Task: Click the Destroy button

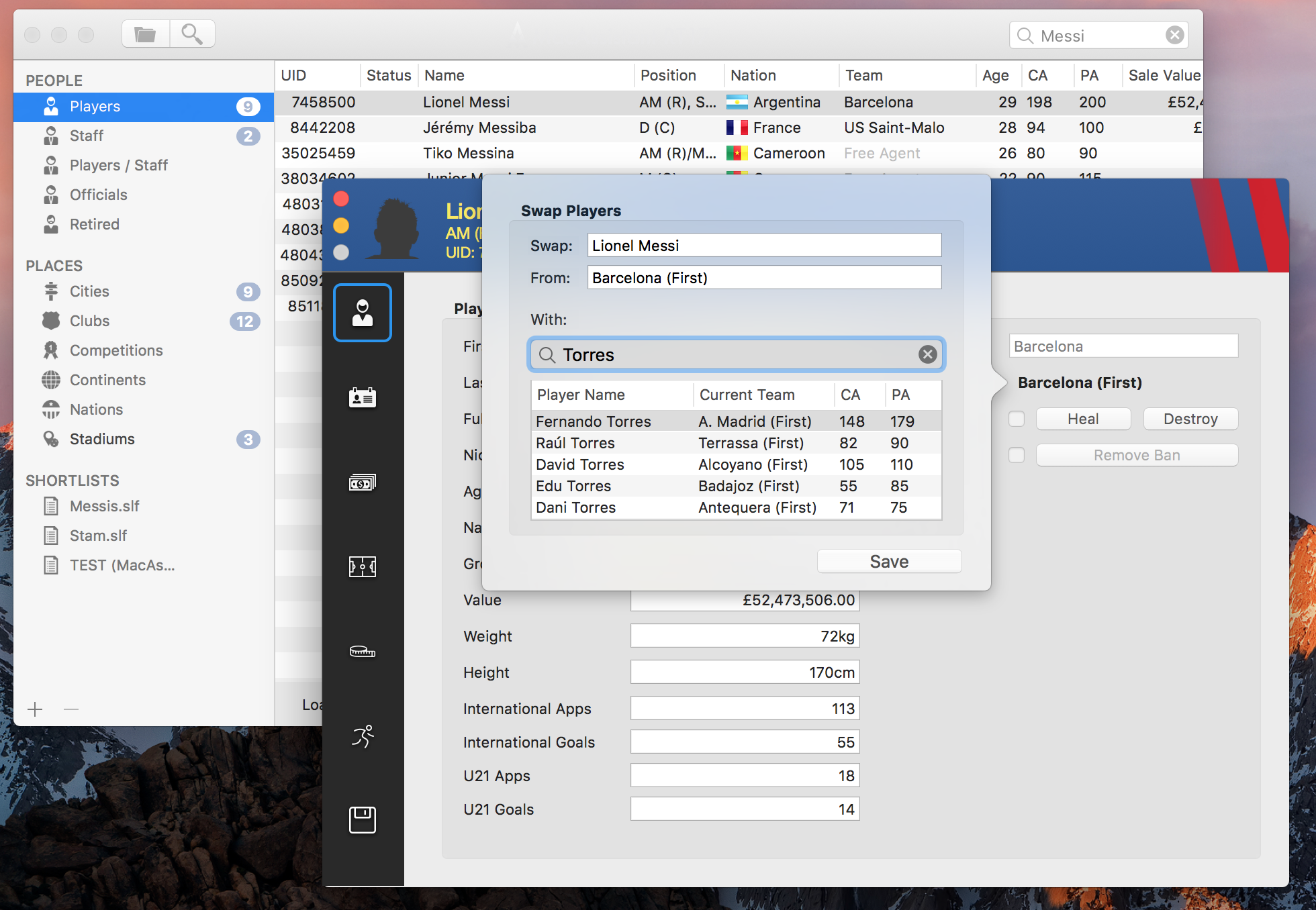Action: 1190,419
